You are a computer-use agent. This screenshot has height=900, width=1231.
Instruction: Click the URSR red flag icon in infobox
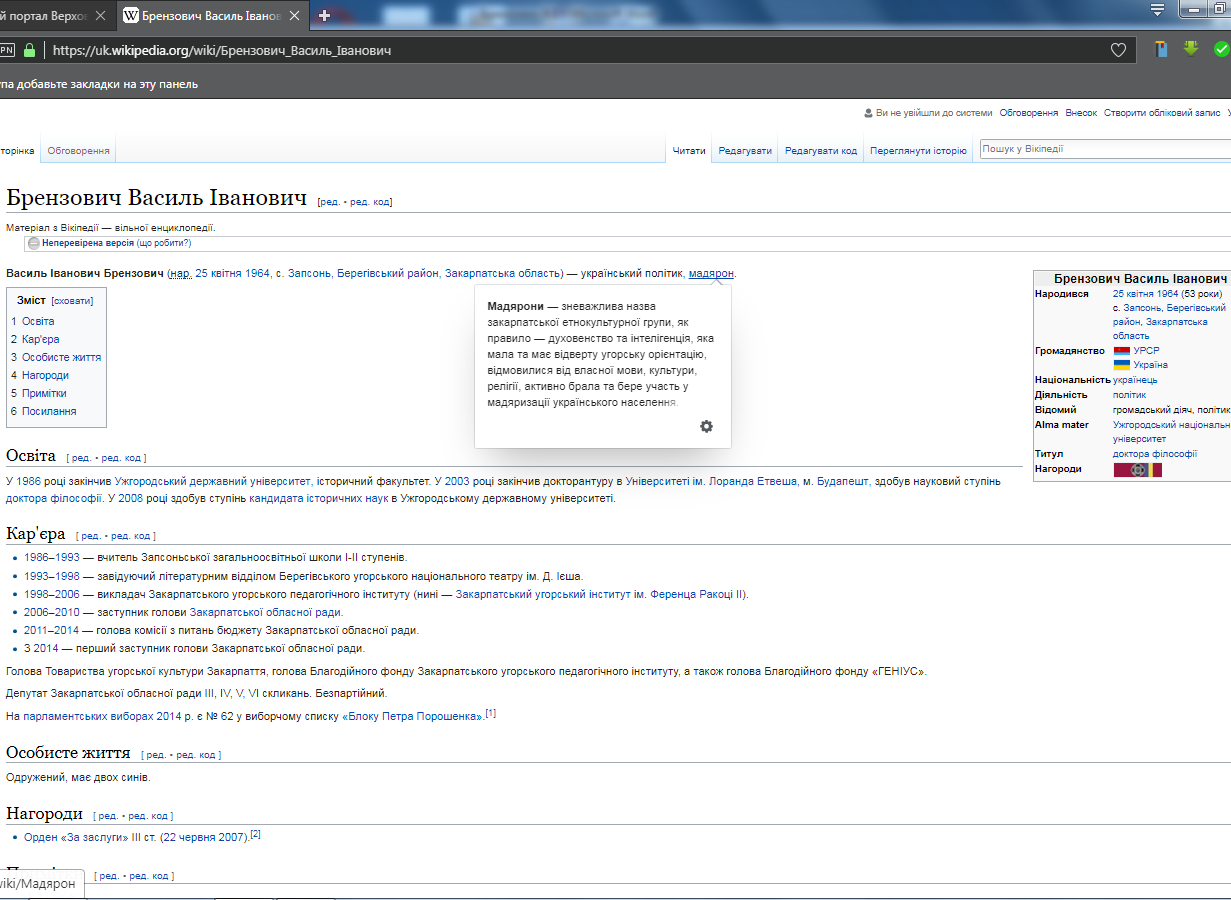coord(1122,351)
